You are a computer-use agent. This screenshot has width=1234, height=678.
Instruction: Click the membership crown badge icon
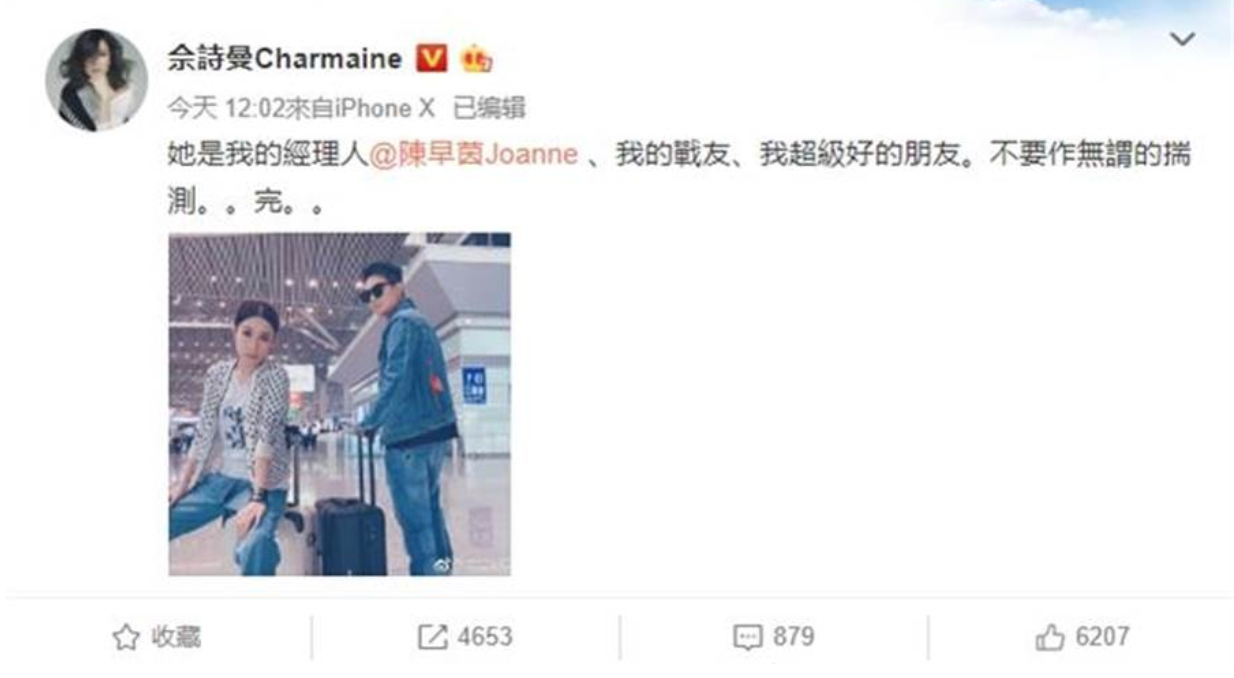click(476, 61)
